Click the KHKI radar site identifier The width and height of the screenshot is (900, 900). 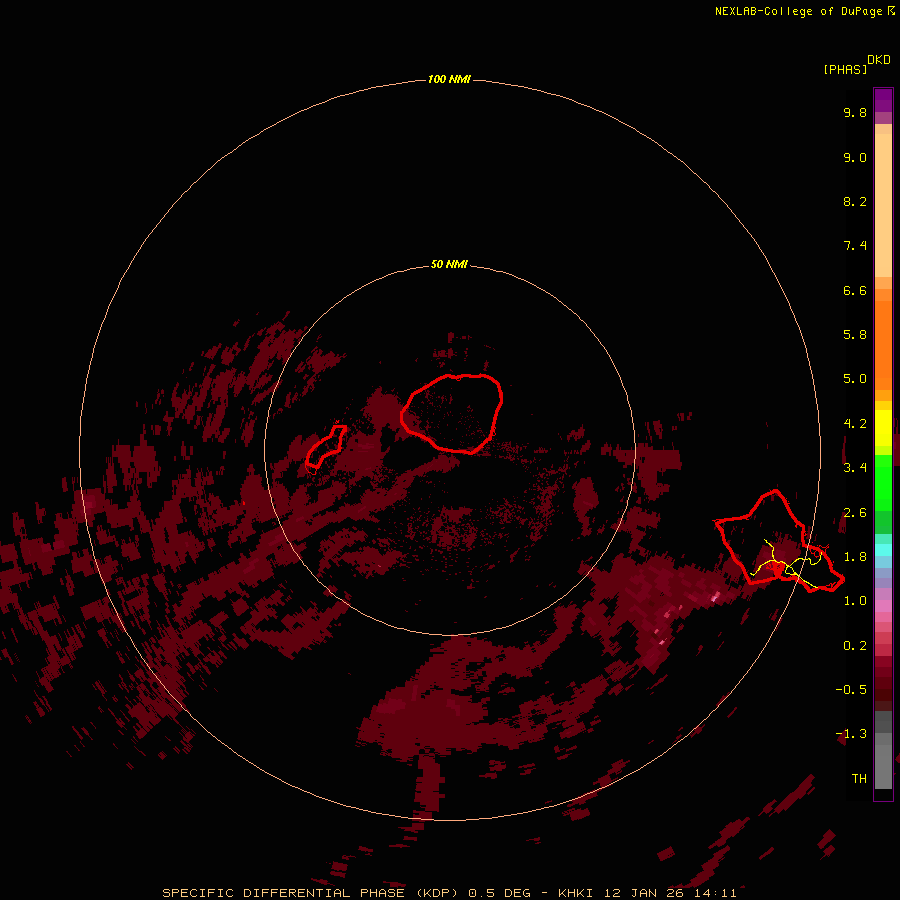(577, 893)
